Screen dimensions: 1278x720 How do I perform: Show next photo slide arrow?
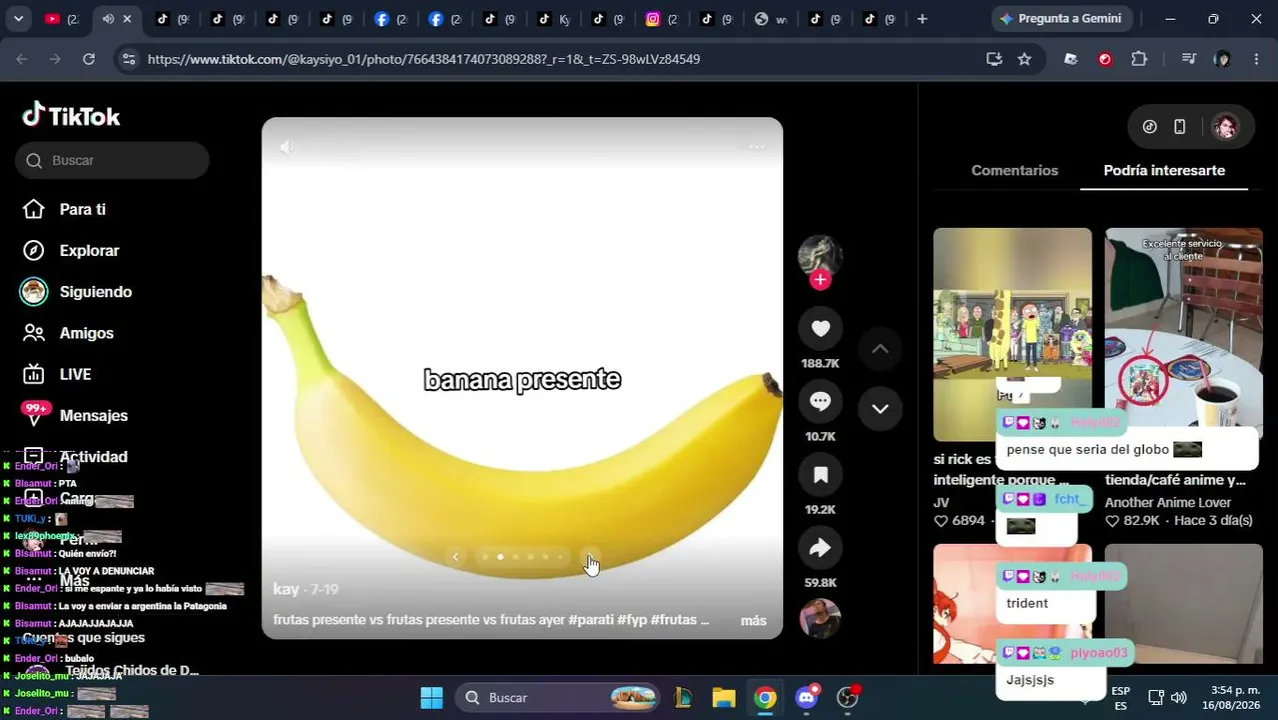pos(590,557)
